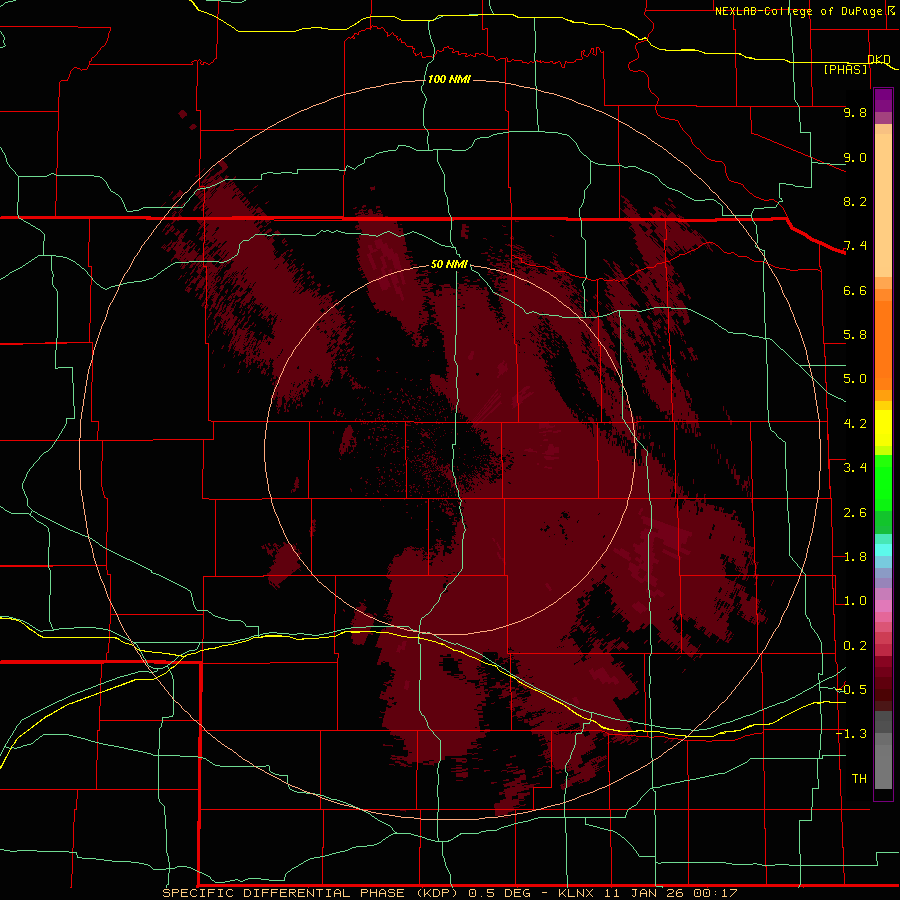Click the 1.0 value on the color scale
The image size is (900, 900).
pos(855,601)
